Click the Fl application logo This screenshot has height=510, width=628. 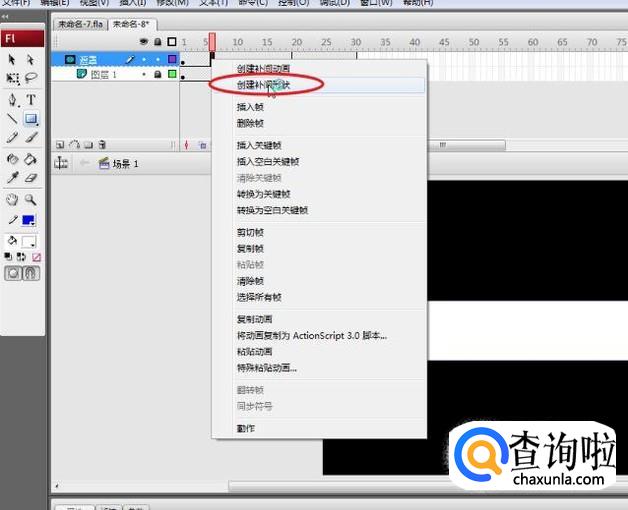tap(22, 38)
